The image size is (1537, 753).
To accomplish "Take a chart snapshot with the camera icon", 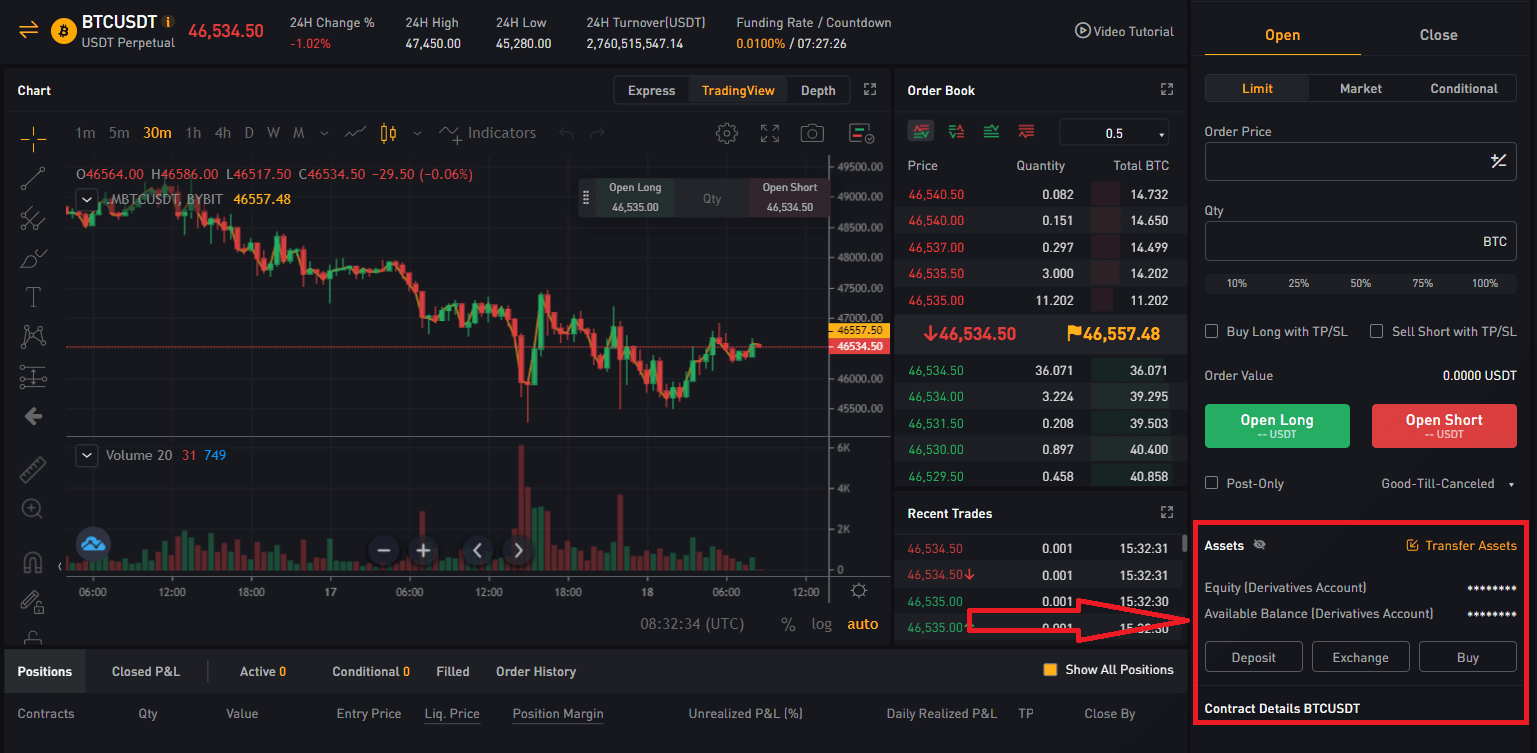I will tap(812, 132).
